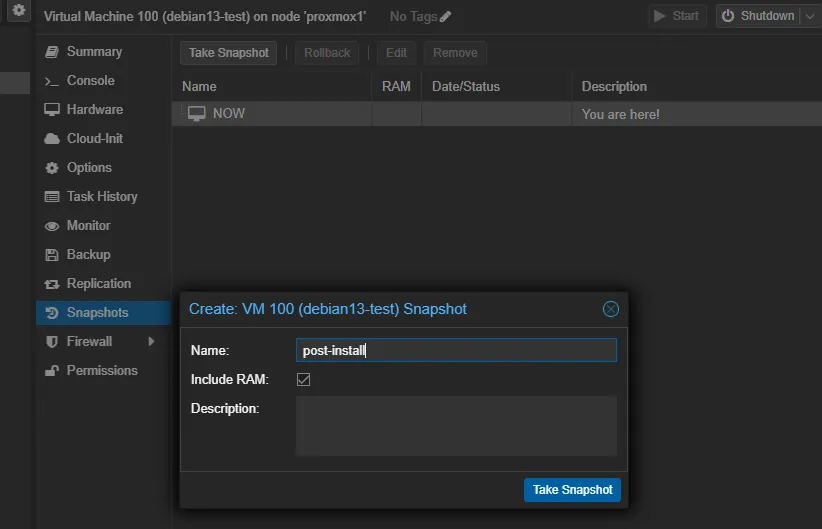822x529 pixels.
Task: Click the Shutdown button
Action: click(x=759, y=16)
